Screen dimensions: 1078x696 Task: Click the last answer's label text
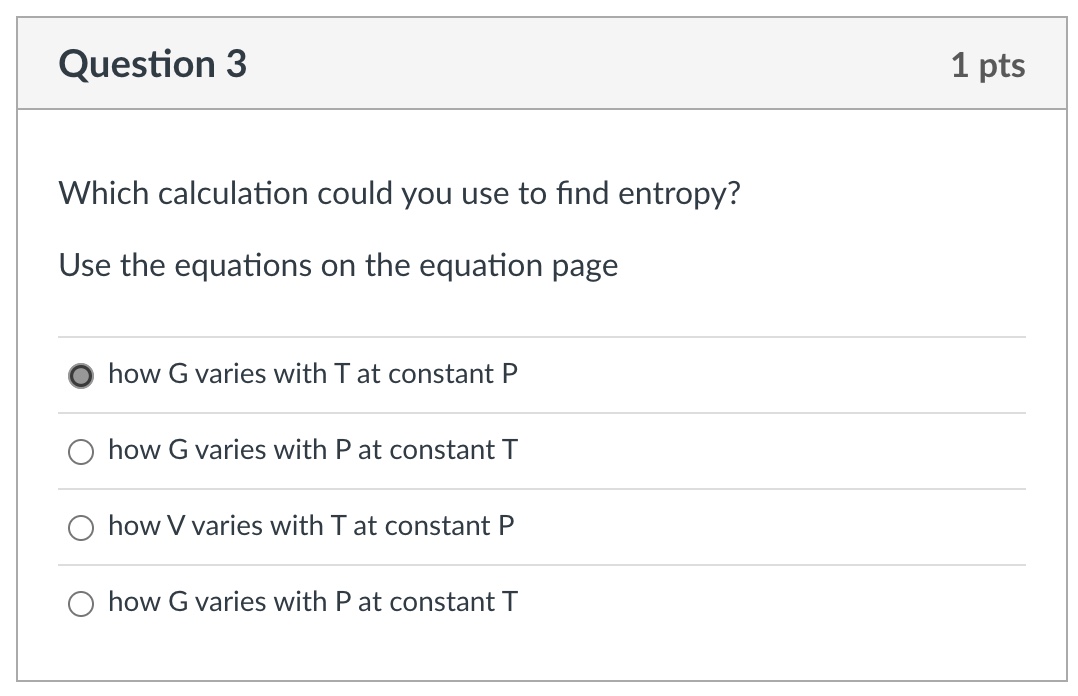[313, 602]
